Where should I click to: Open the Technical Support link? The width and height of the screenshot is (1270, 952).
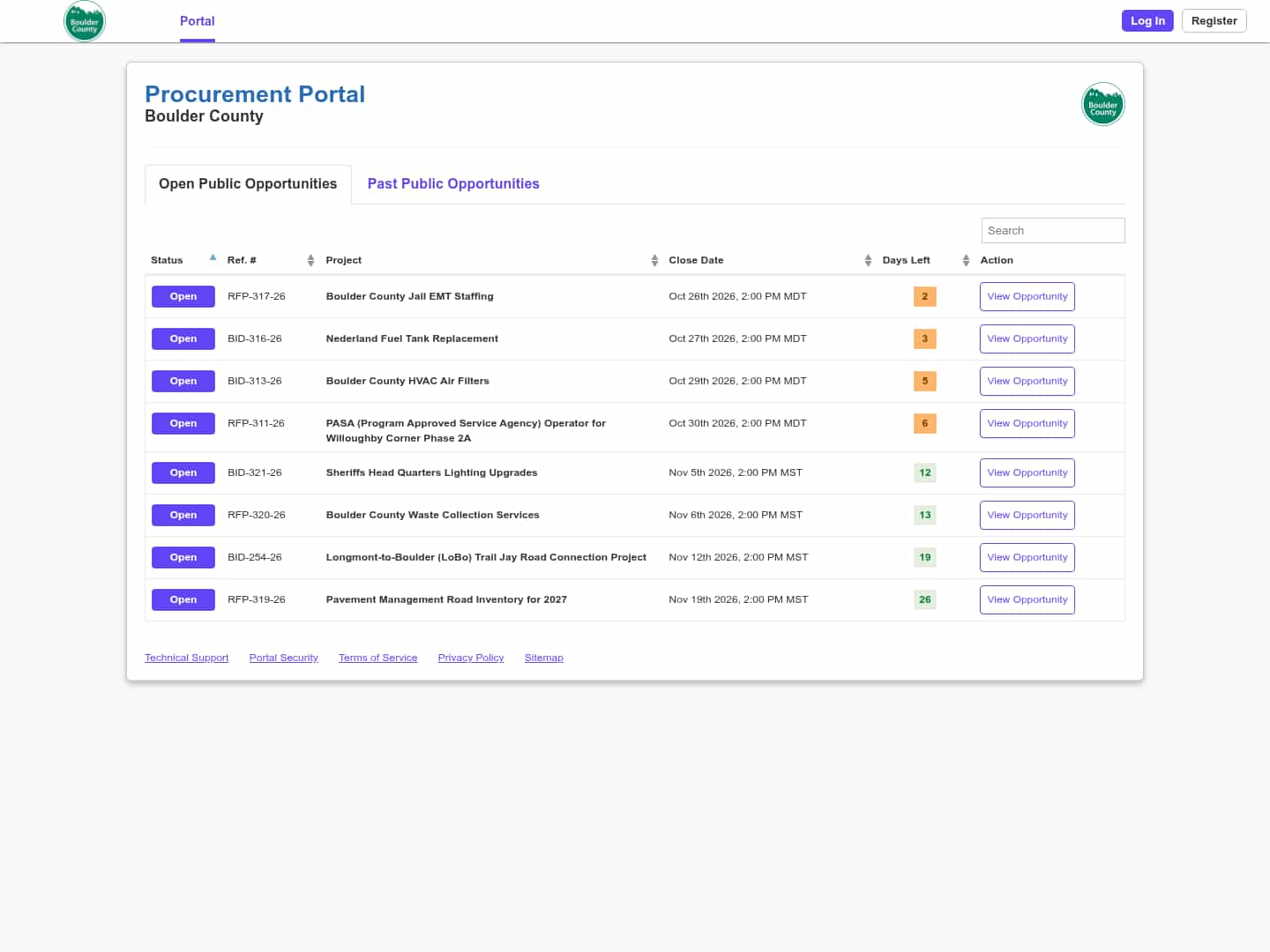(x=186, y=658)
